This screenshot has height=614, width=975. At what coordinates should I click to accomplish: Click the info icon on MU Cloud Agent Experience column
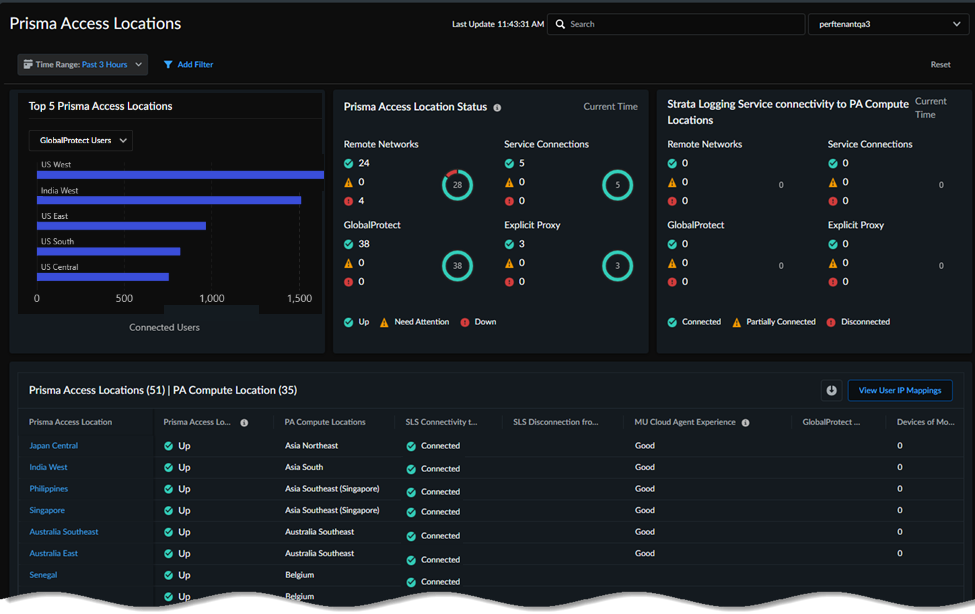(x=745, y=423)
